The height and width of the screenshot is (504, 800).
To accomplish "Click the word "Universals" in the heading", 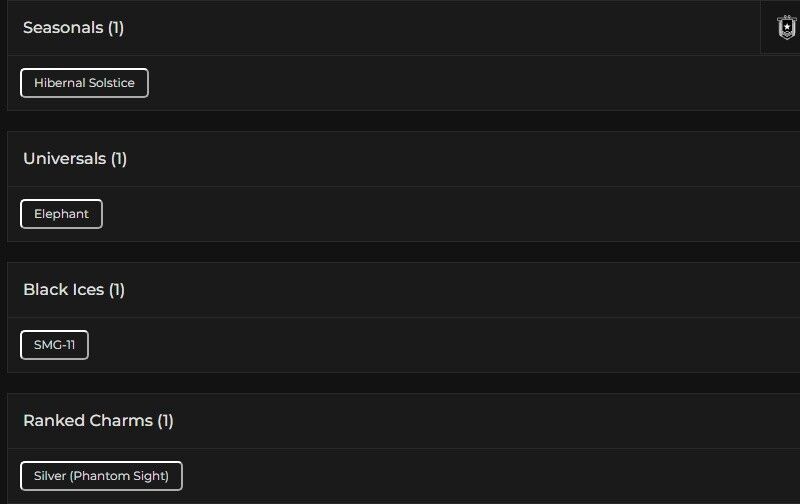I will click(64, 159).
